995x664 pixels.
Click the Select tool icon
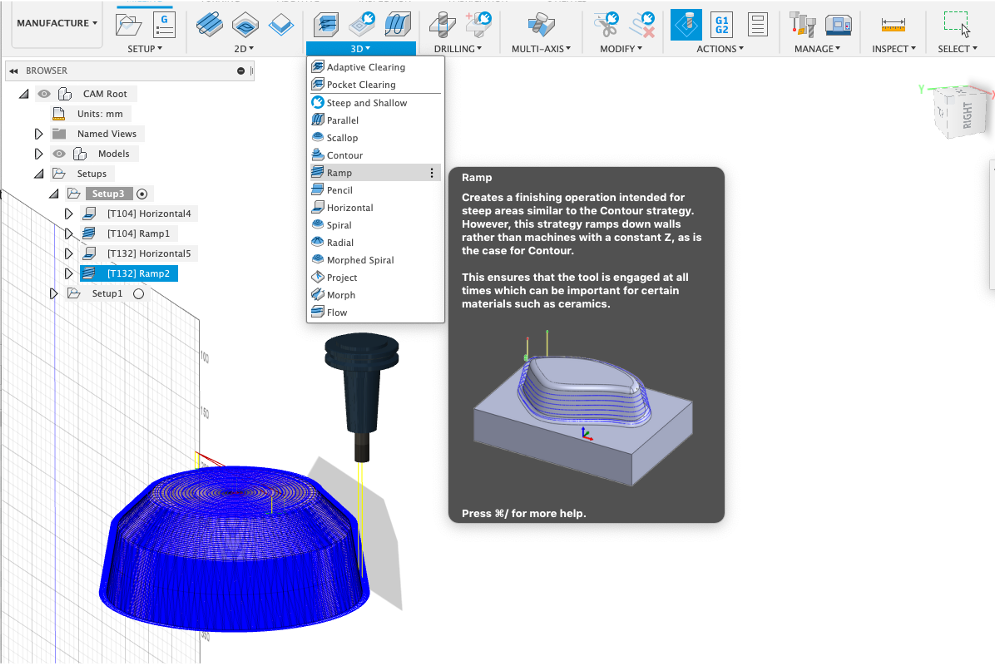click(x=957, y=25)
